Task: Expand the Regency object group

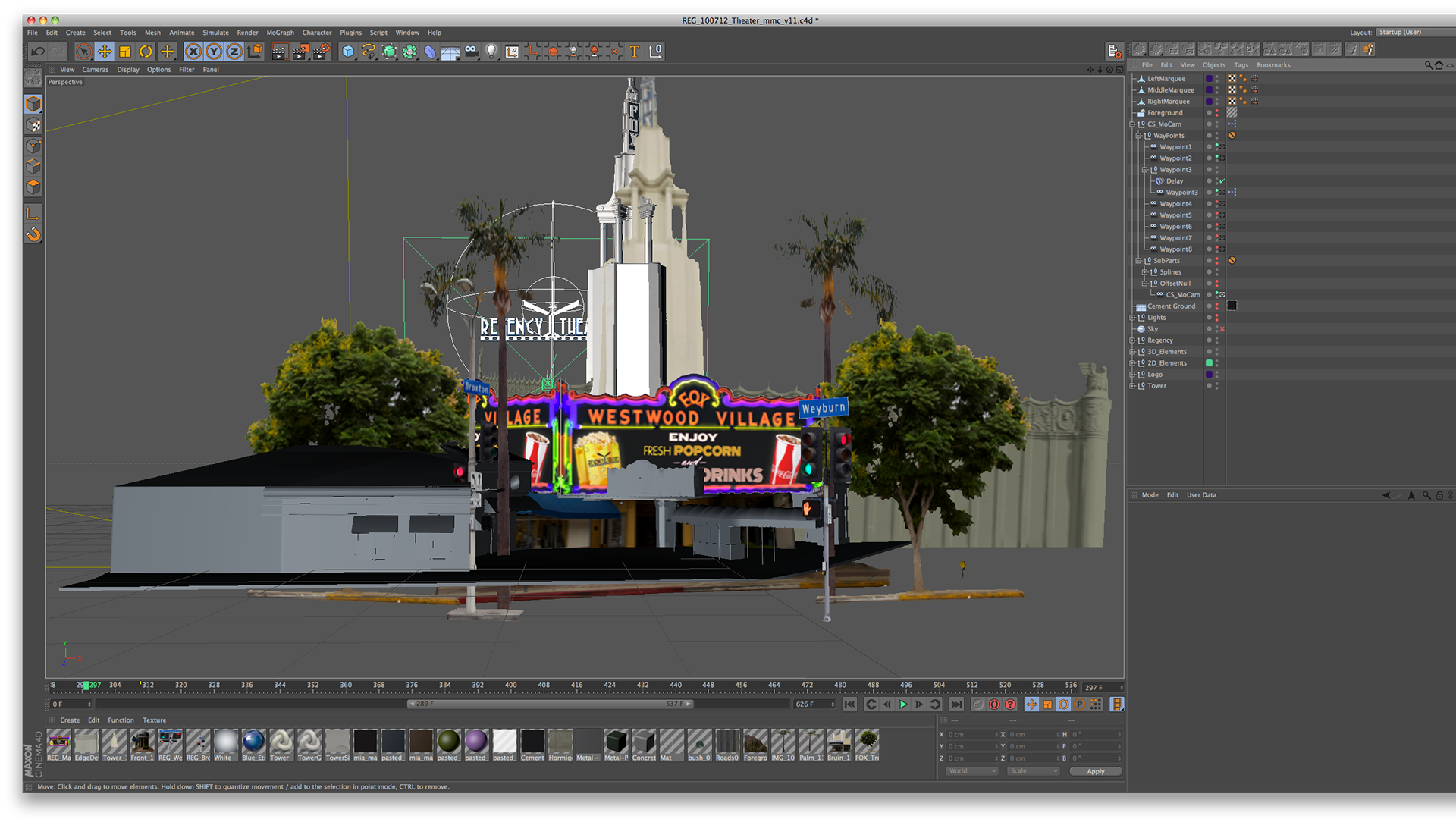Action: point(1132,340)
